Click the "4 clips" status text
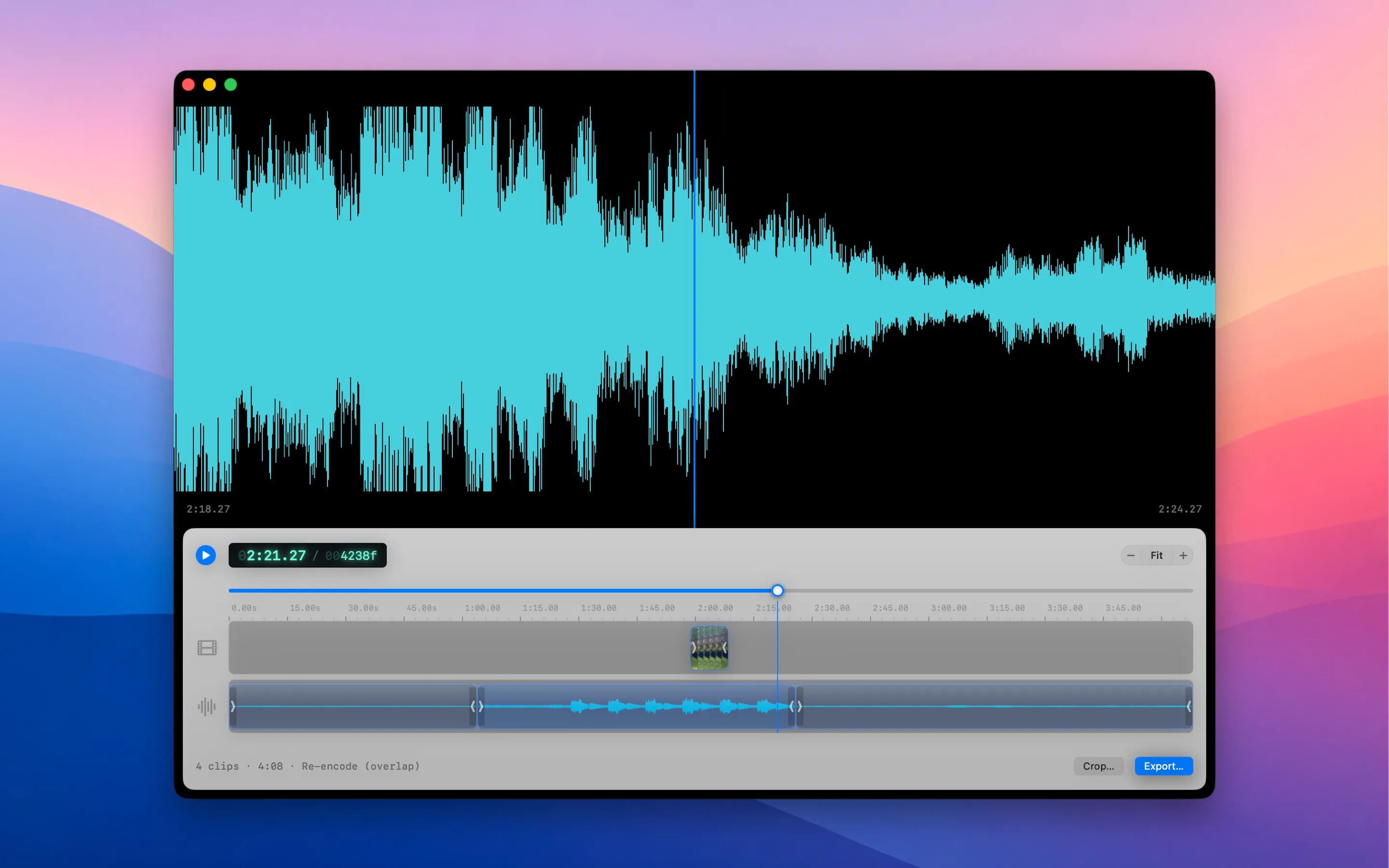 [217, 766]
